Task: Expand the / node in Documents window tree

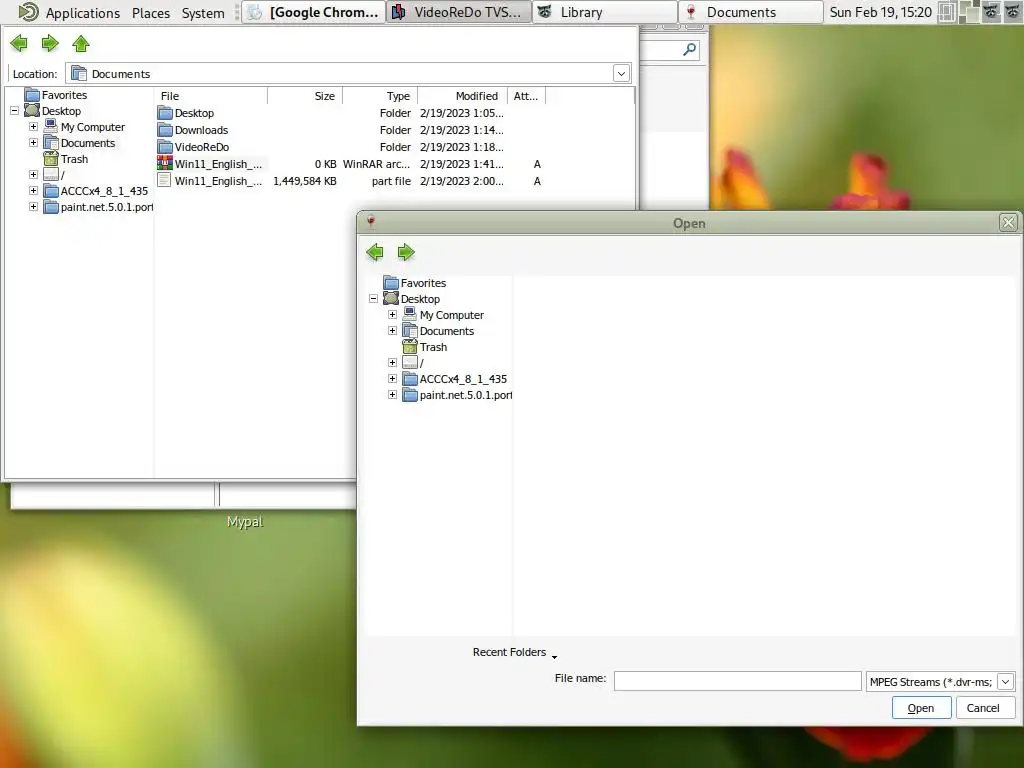Action: pyautogui.click(x=33, y=174)
